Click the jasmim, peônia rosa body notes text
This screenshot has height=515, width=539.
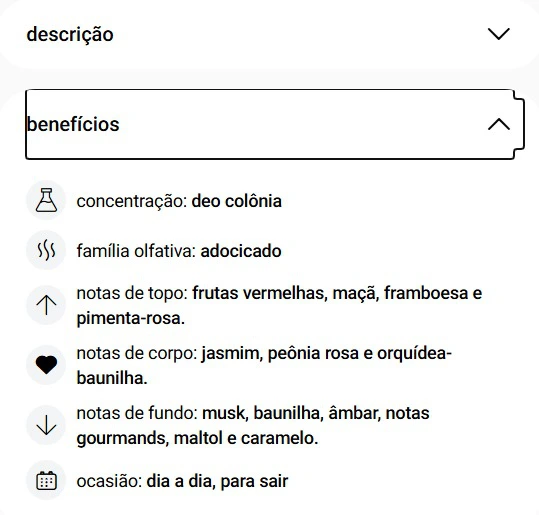[280, 353]
